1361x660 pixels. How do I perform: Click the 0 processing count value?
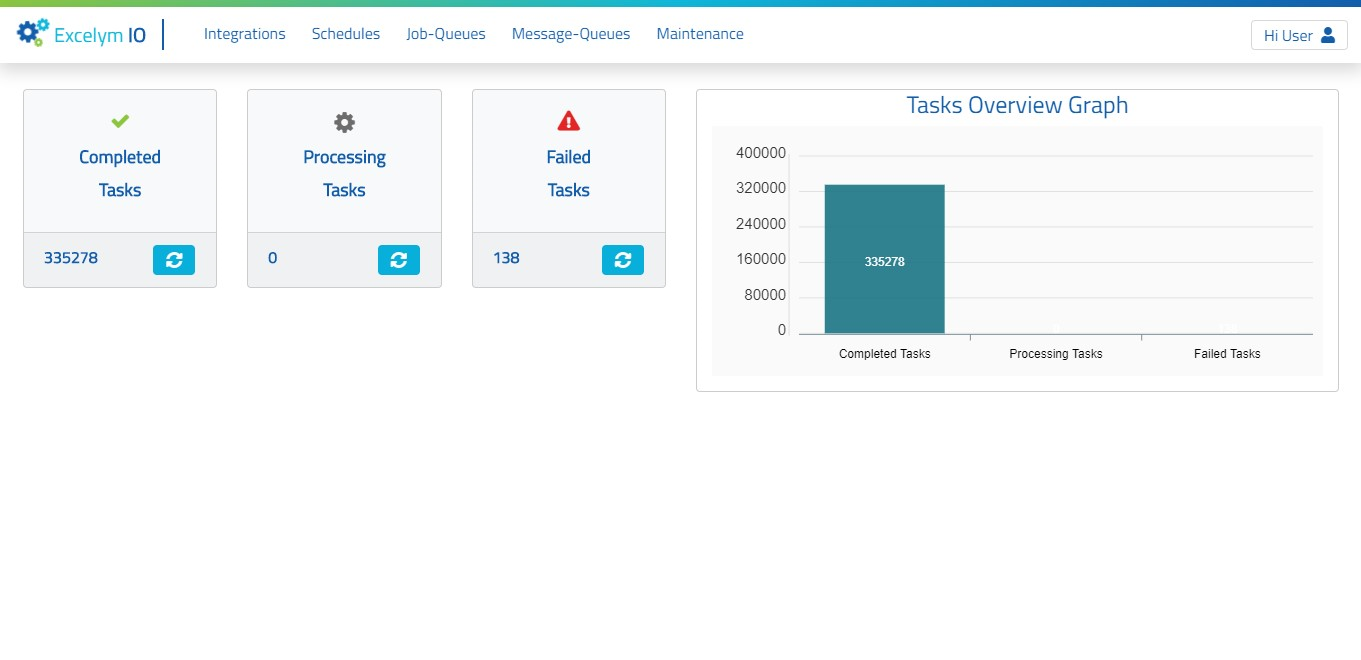273,258
